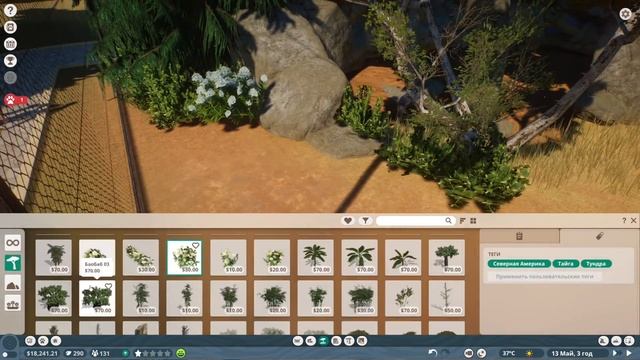Switch to the clipboard info tab in the right panel
Screen dimensions: 640x360
519,236
